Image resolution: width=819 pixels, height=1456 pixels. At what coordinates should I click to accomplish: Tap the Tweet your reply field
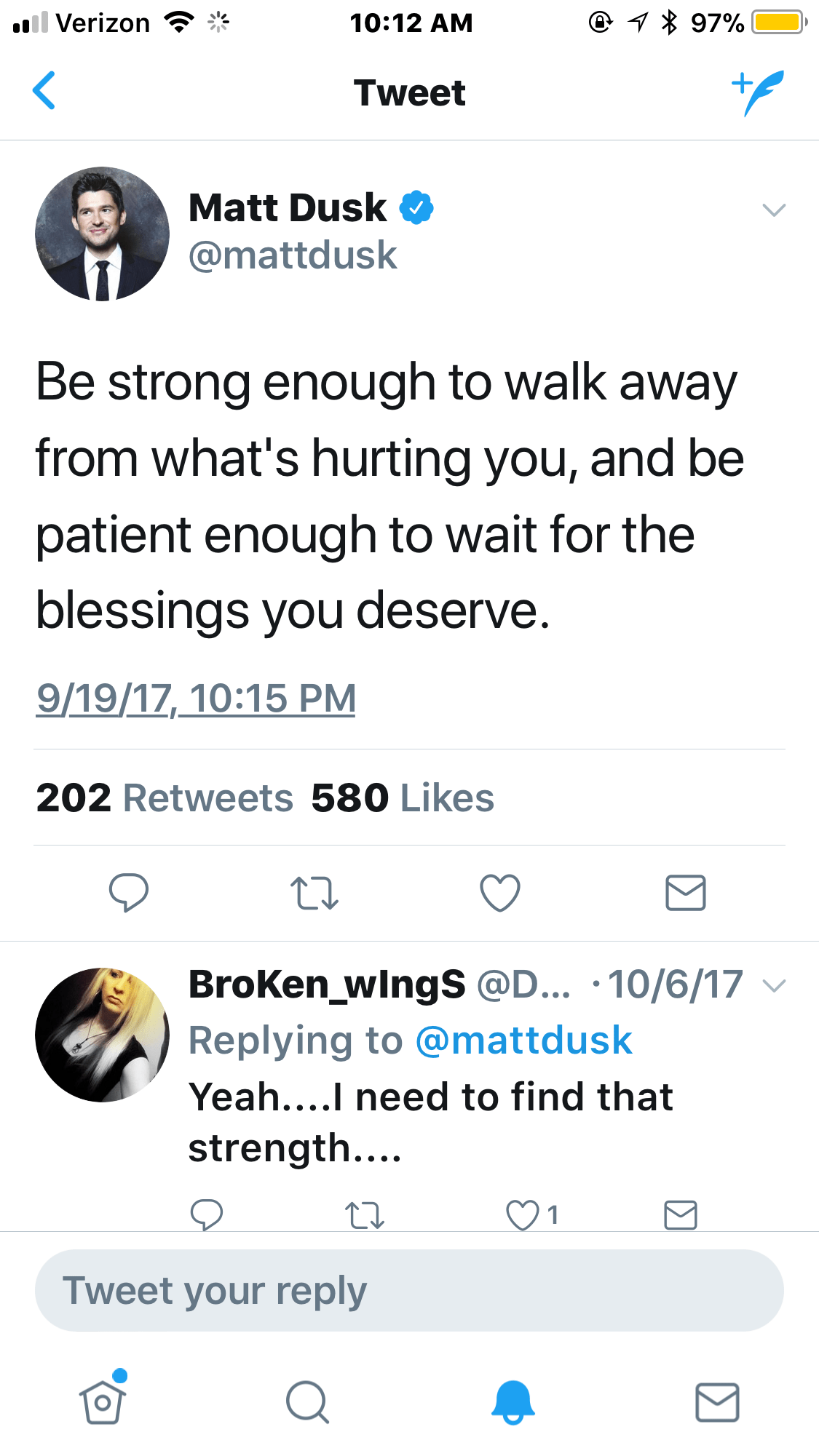point(409,1291)
